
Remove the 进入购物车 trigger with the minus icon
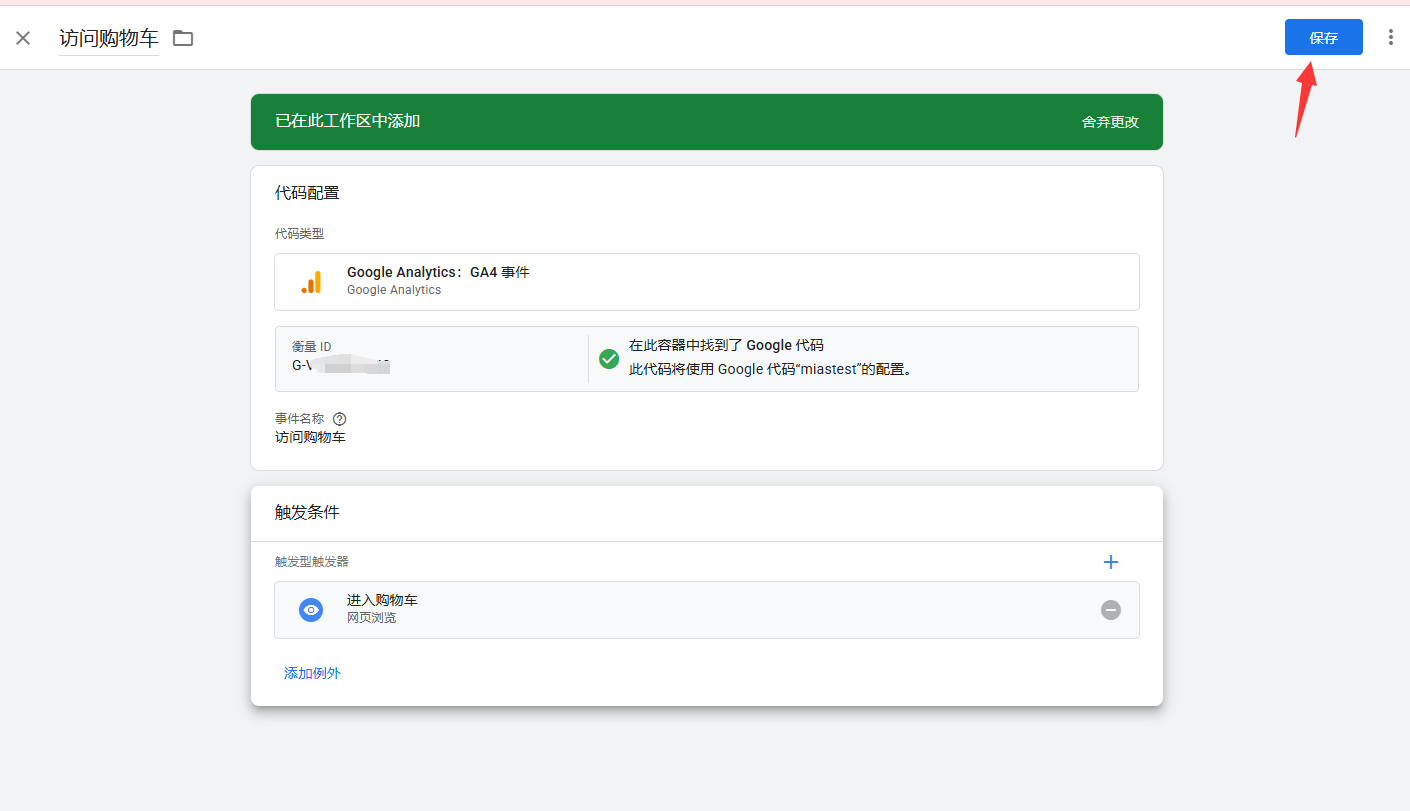[x=1110, y=610]
